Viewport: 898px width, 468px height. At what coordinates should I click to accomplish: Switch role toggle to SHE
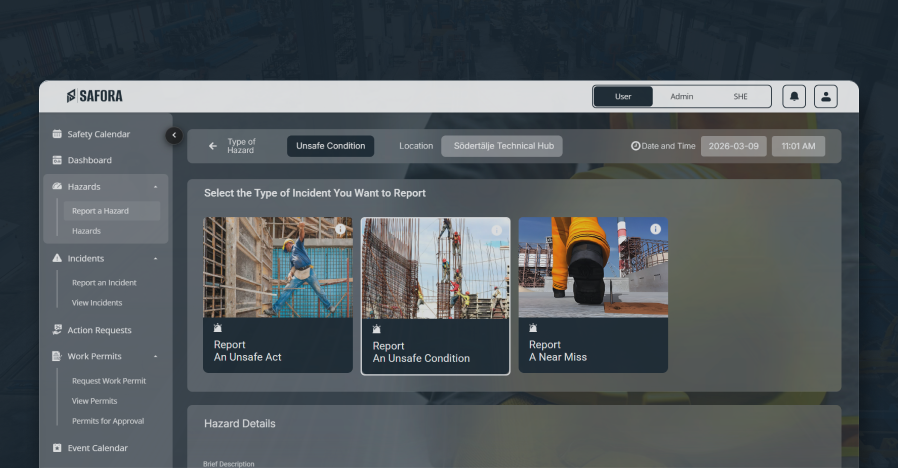pyautogui.click(x=740, y=96)
